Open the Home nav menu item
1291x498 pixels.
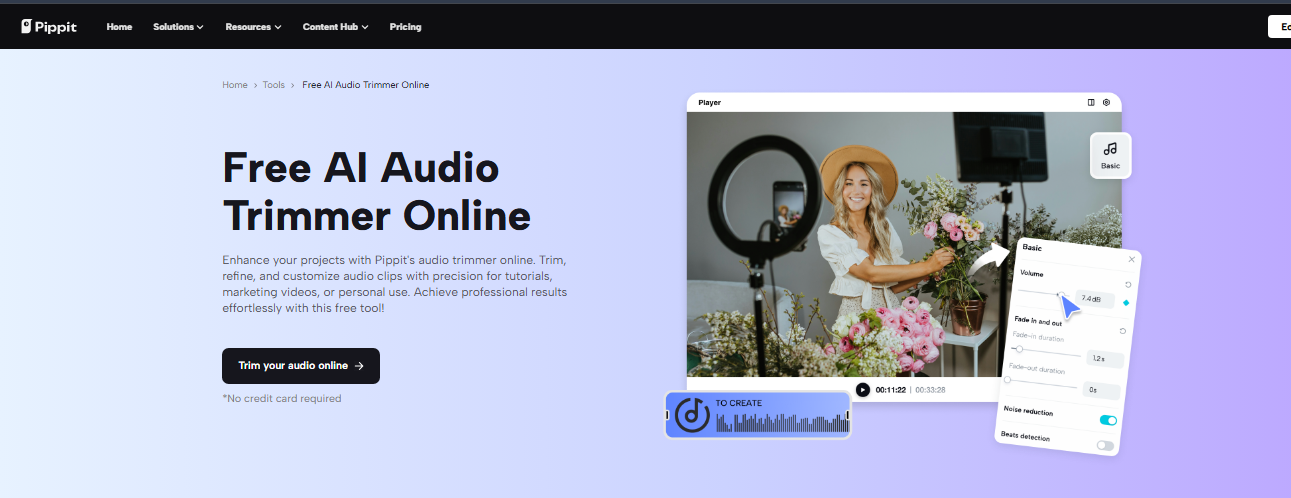pos(119,27)
